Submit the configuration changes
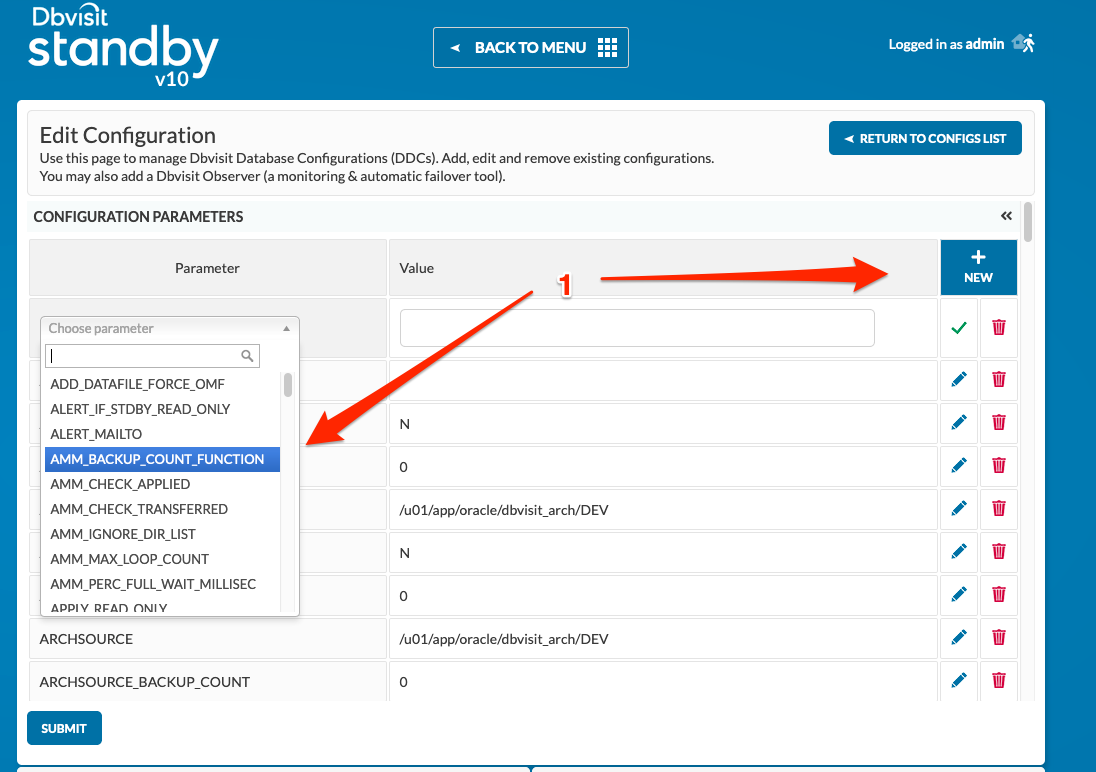The height and width of the screenshot is (772, 1096). (64, 727)
